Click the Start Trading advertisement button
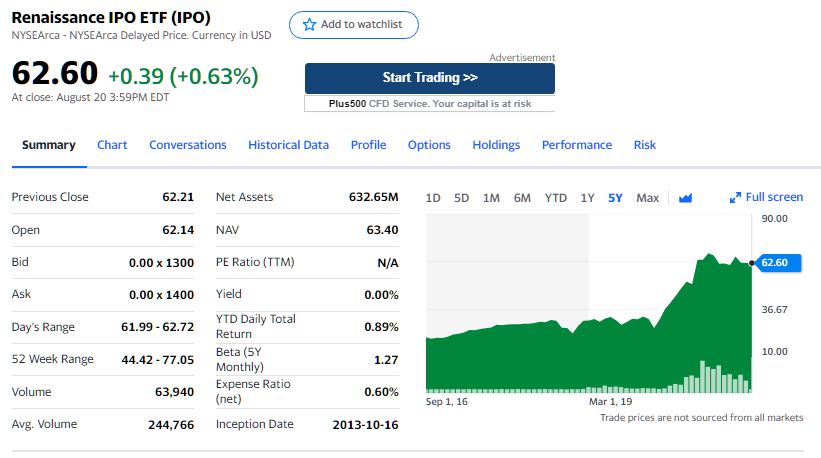This screenshot has height=458, width=821. pos(430,78)
